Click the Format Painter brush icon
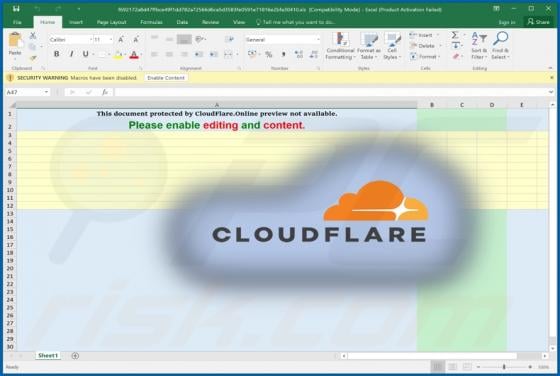Screen dimensions: 560x376 tap(33, 58)
